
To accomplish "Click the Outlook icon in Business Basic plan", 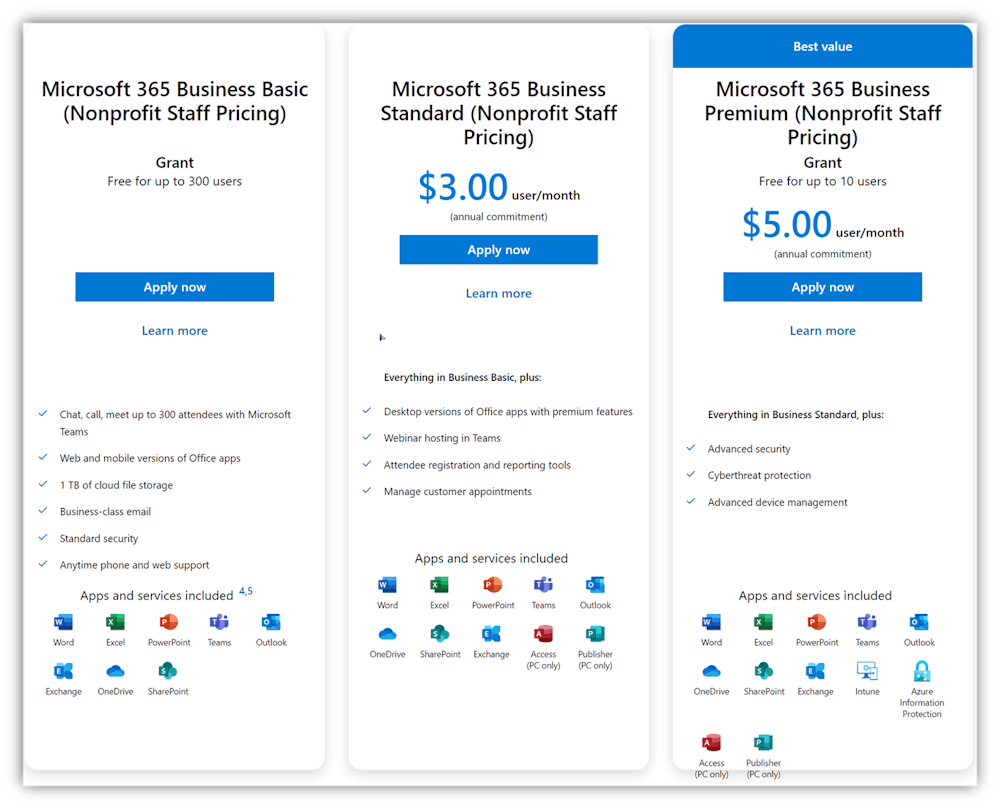I will (x=271, y=622).
